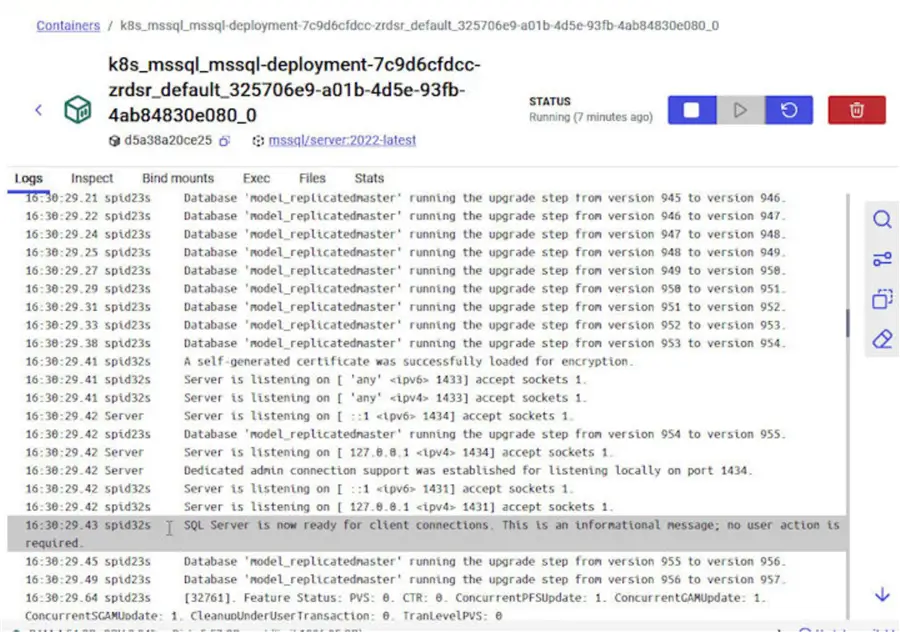Click the green container cube icon

[x=77, y=109]
